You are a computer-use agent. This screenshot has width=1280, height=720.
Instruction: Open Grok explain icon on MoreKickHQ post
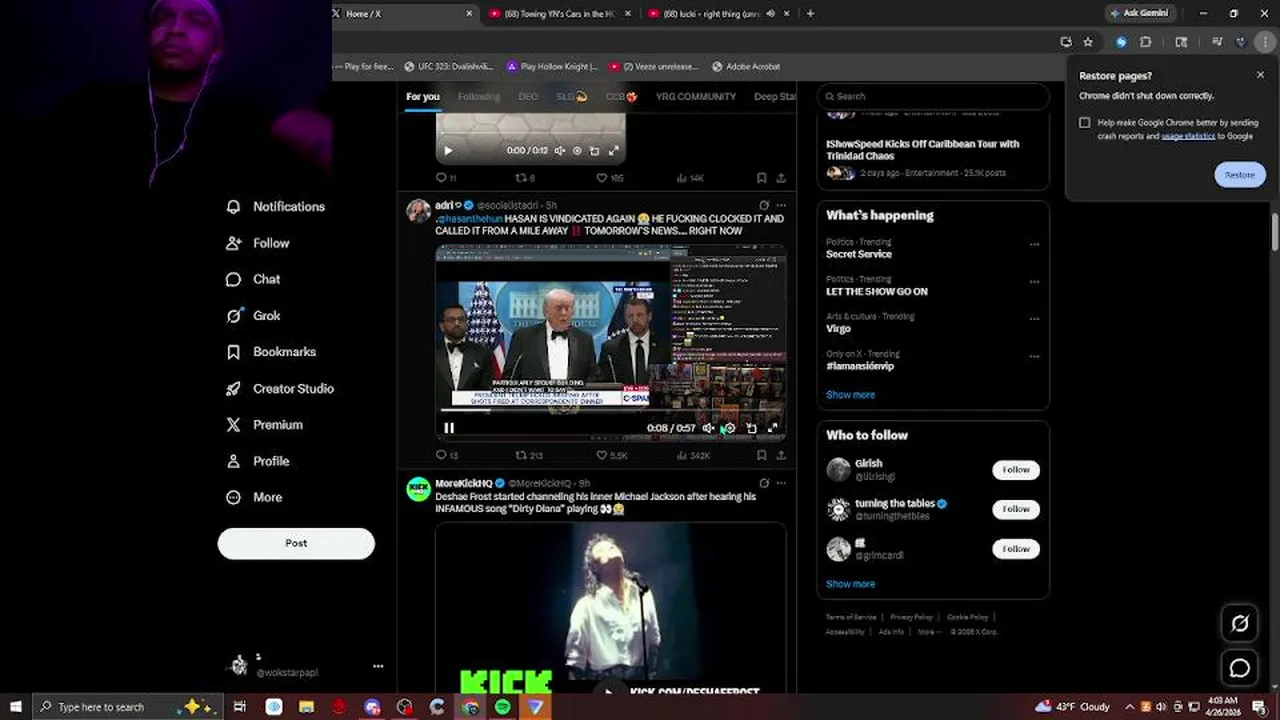click(764, 483)
